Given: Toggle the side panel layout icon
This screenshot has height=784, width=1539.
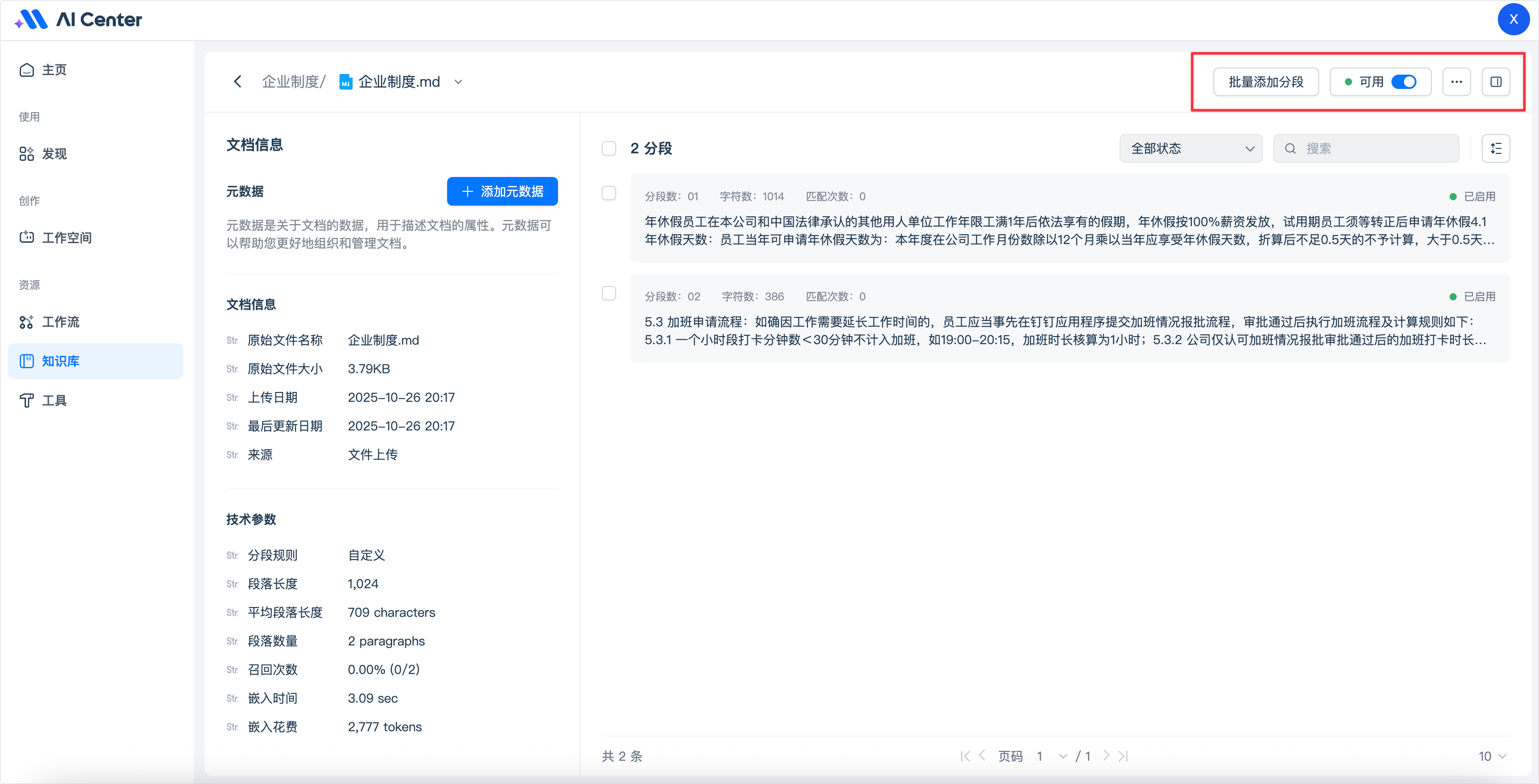Looking at the screenshot, I should [x=1495, y=82].
